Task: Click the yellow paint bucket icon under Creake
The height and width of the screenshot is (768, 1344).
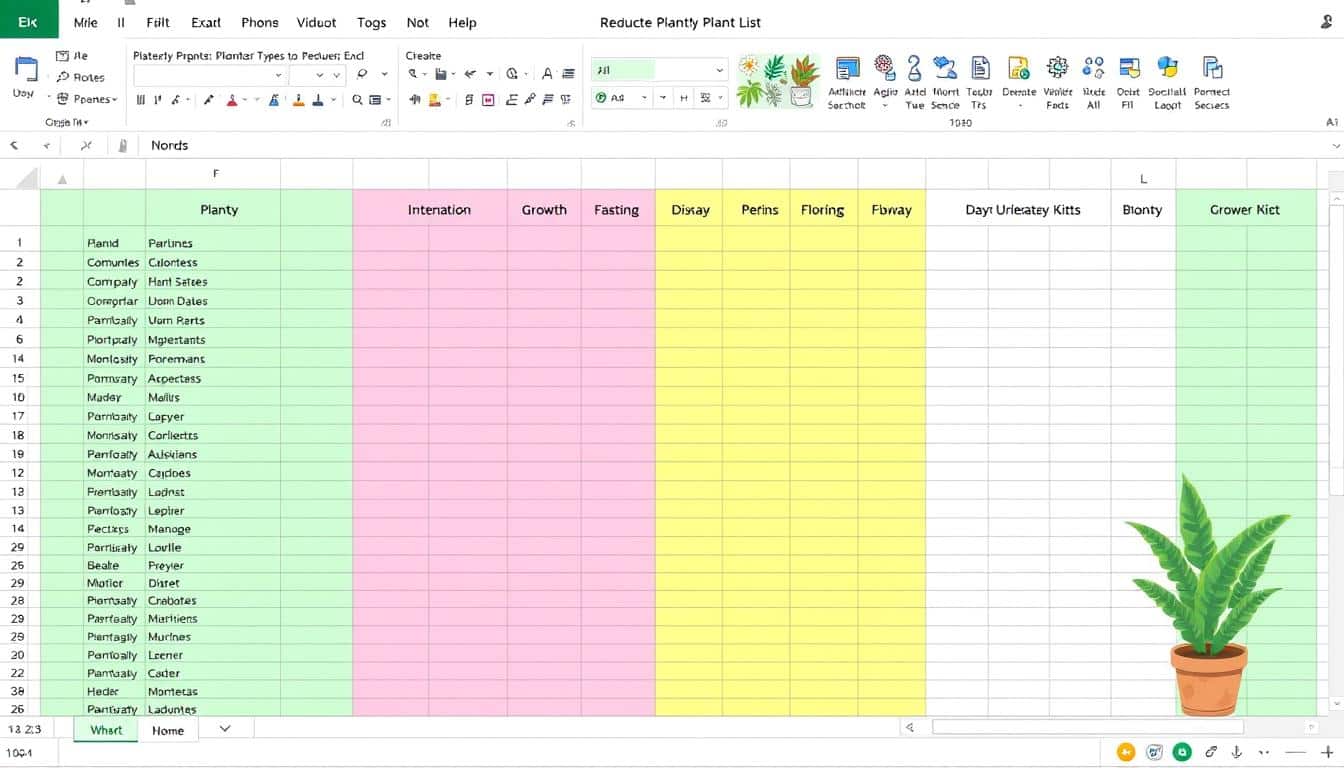Action: point(435,100)
